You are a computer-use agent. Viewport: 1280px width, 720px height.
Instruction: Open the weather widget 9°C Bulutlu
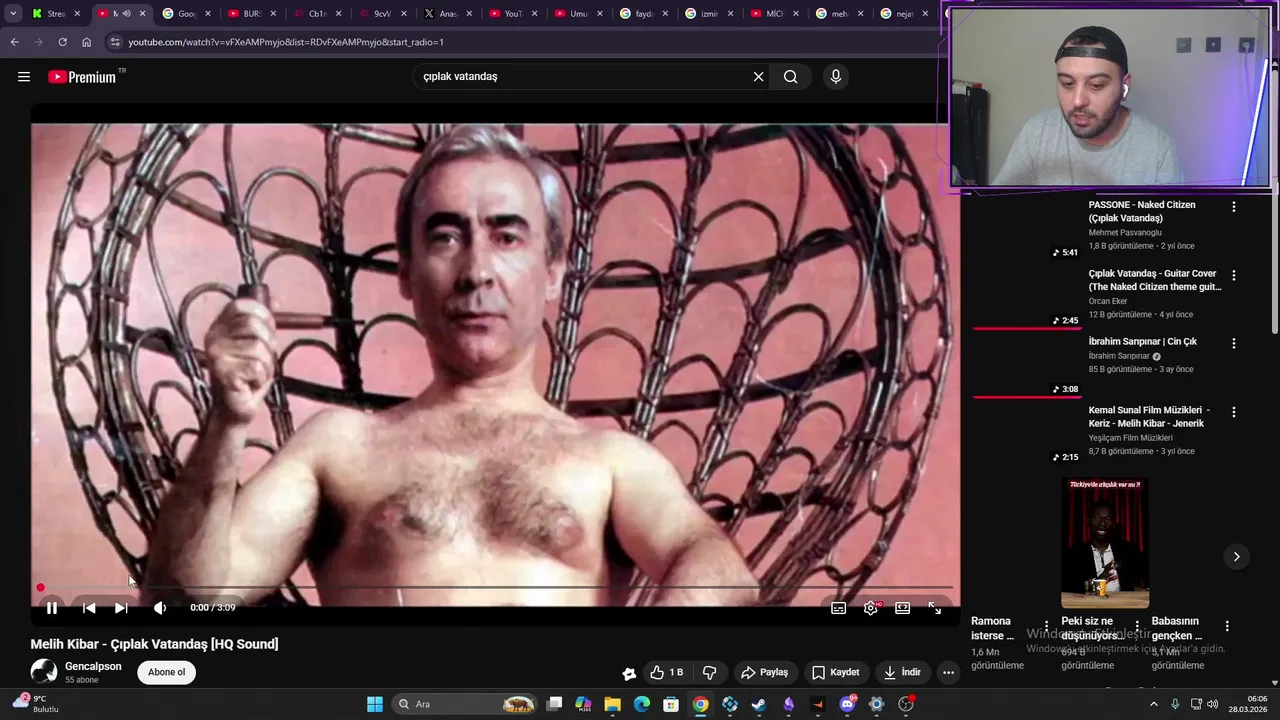tap(36, 704)
